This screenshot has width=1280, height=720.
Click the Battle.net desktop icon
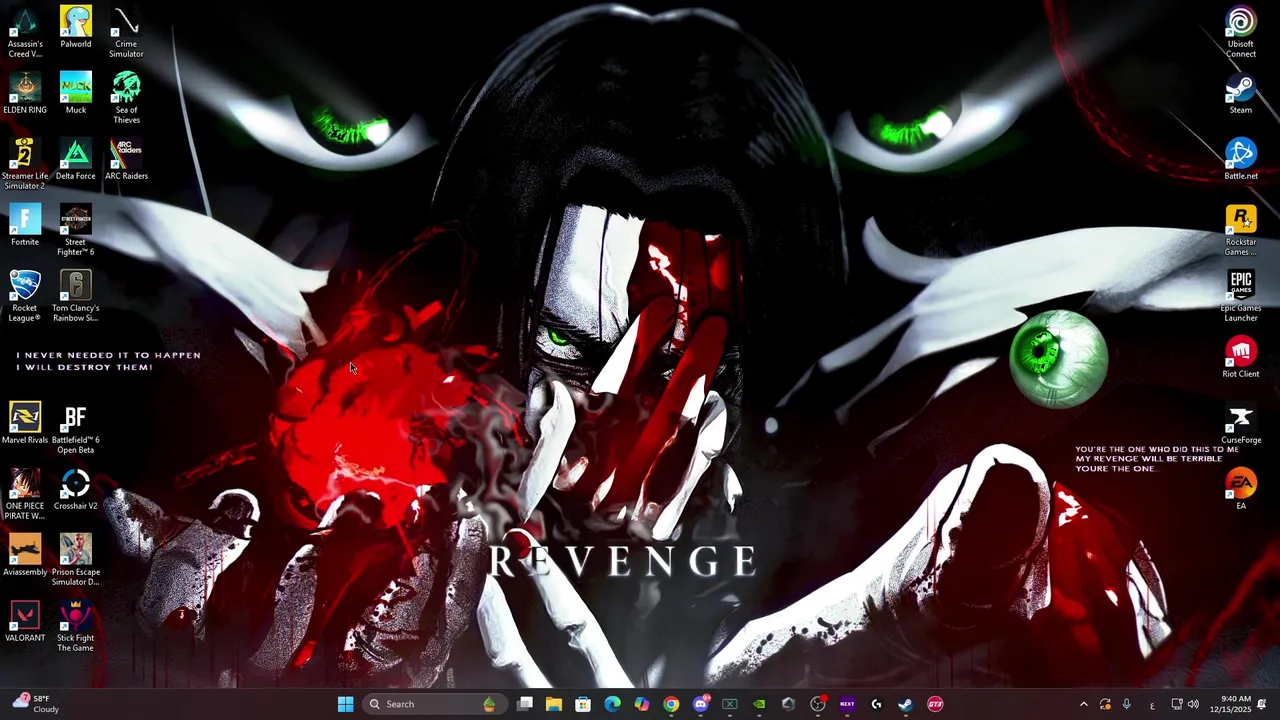[x=1241, y=159]
